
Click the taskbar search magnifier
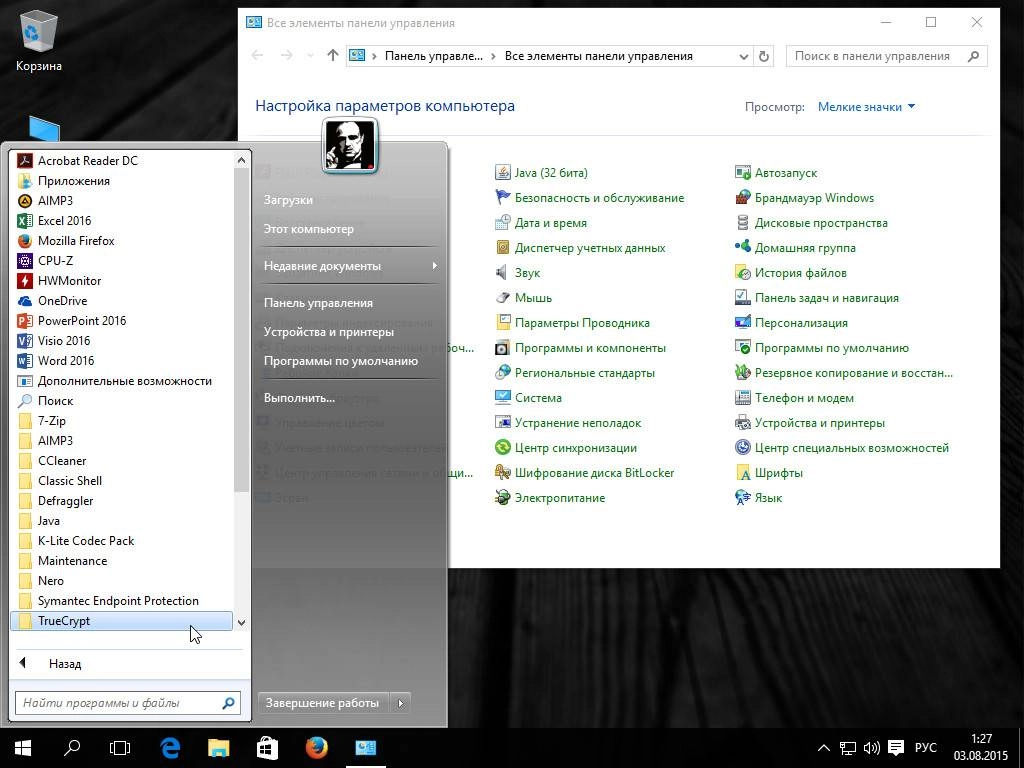[x=72, y=748]
